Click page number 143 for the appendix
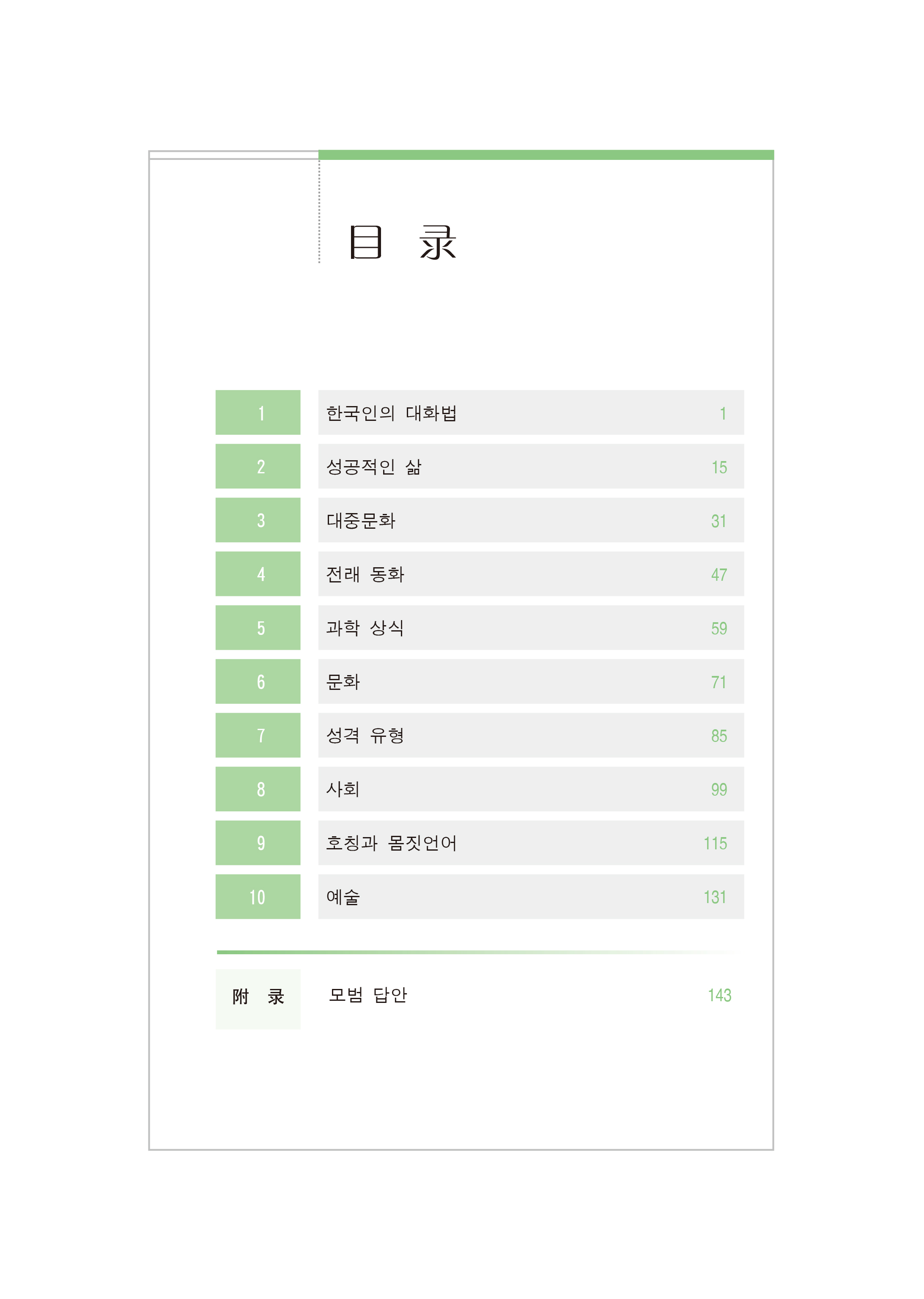The height and width of the screenshot is (1299, 924). [719, 995]
